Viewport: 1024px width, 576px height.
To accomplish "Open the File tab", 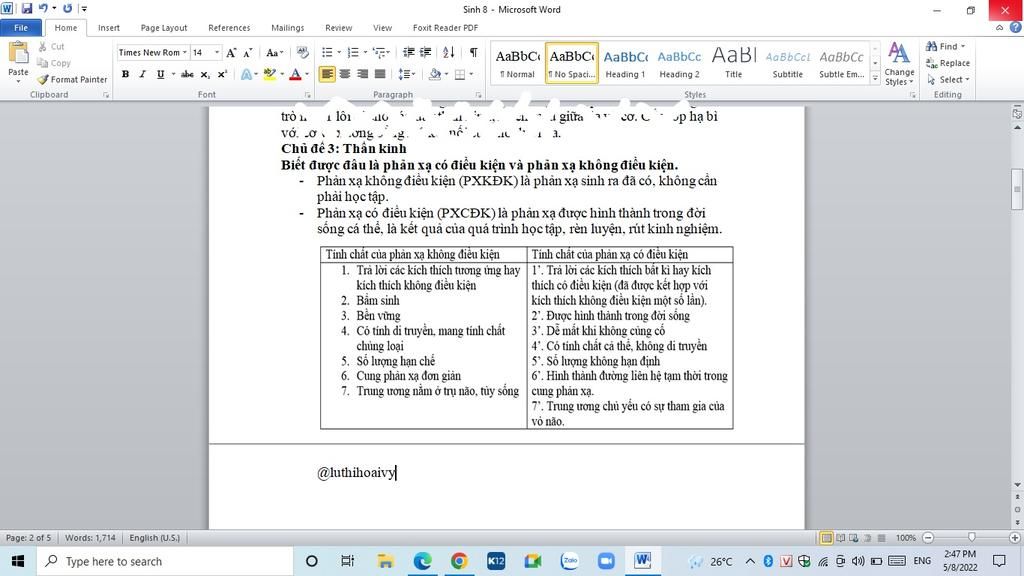I will 21,27.
